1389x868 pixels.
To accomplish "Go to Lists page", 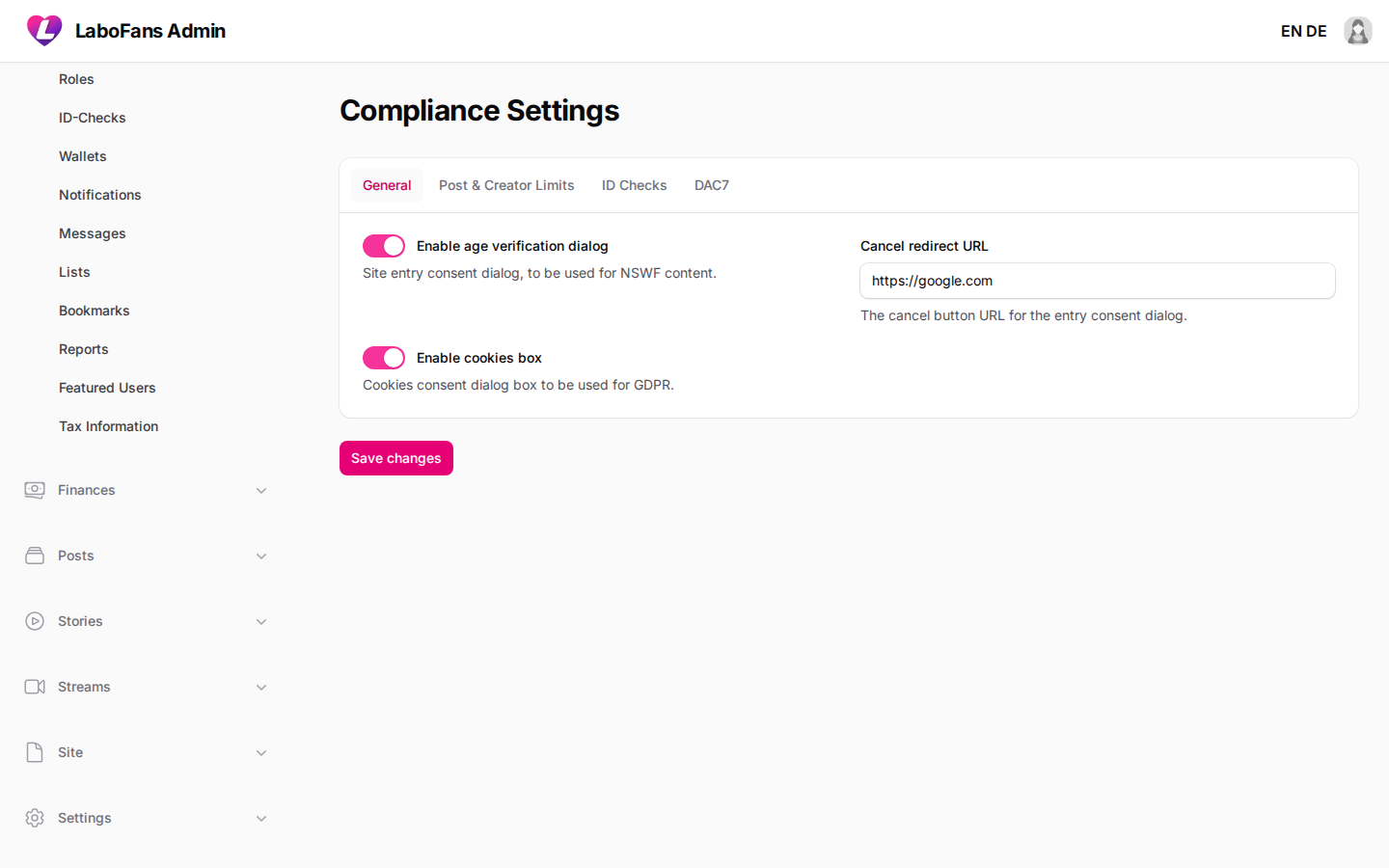I will (74, 272).
